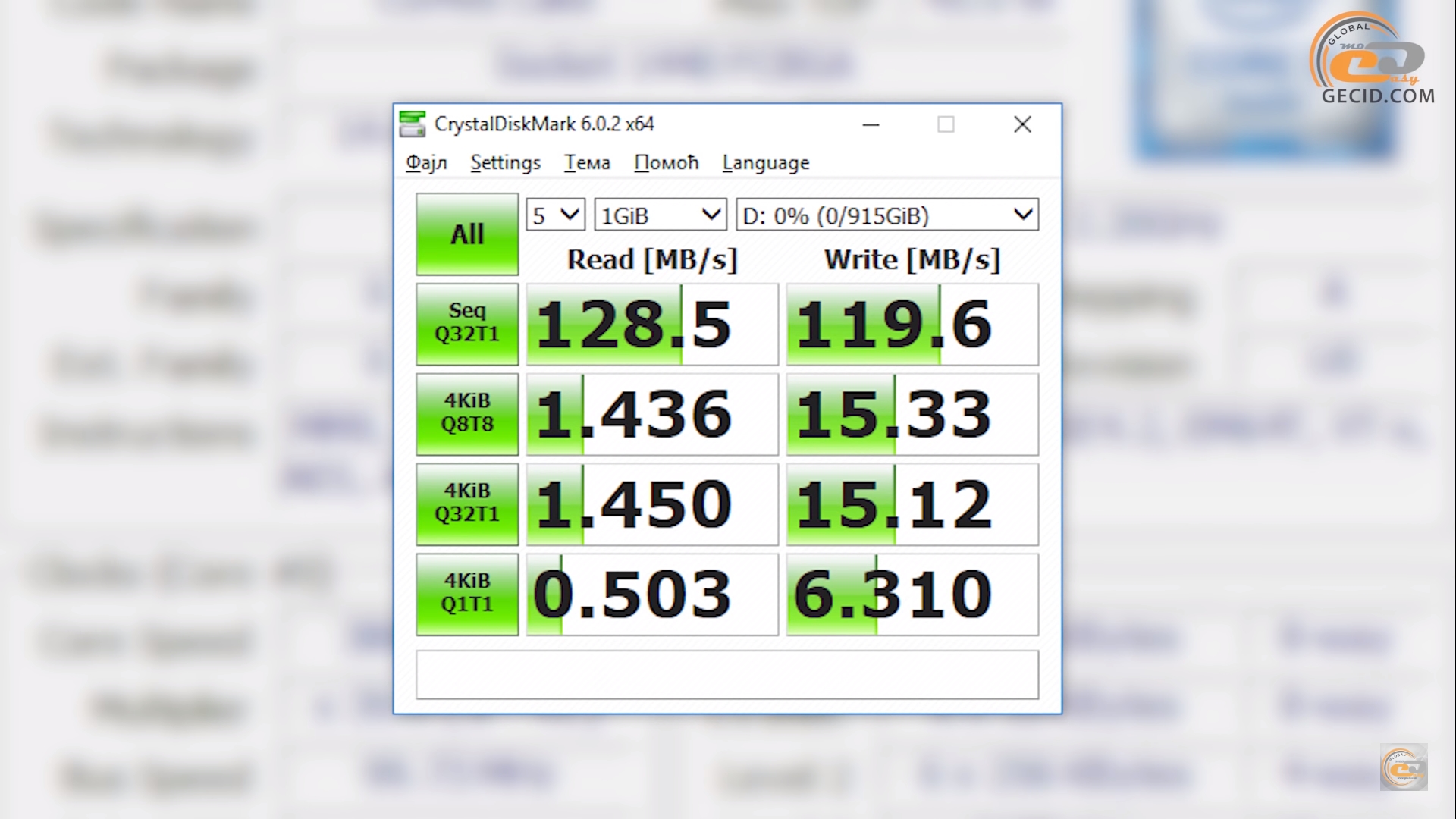Click the 4KiB Q32T1 read value 1.450
Viewport: 1456px width, 819px height.
652,504
